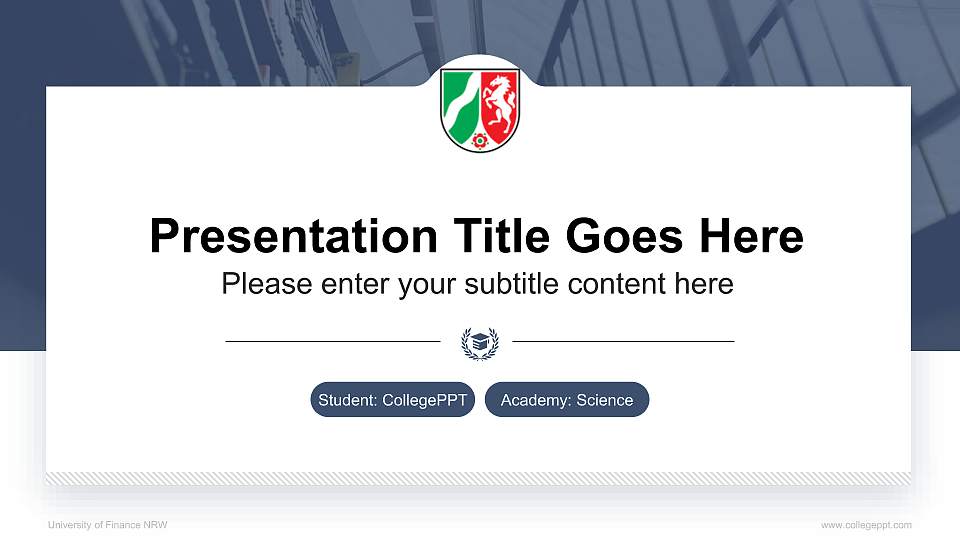Image resolution: width=960 pixels, height=540 pixels.
Task: Click the red rose emblem at crest bottom
Action: click(480, 141)
